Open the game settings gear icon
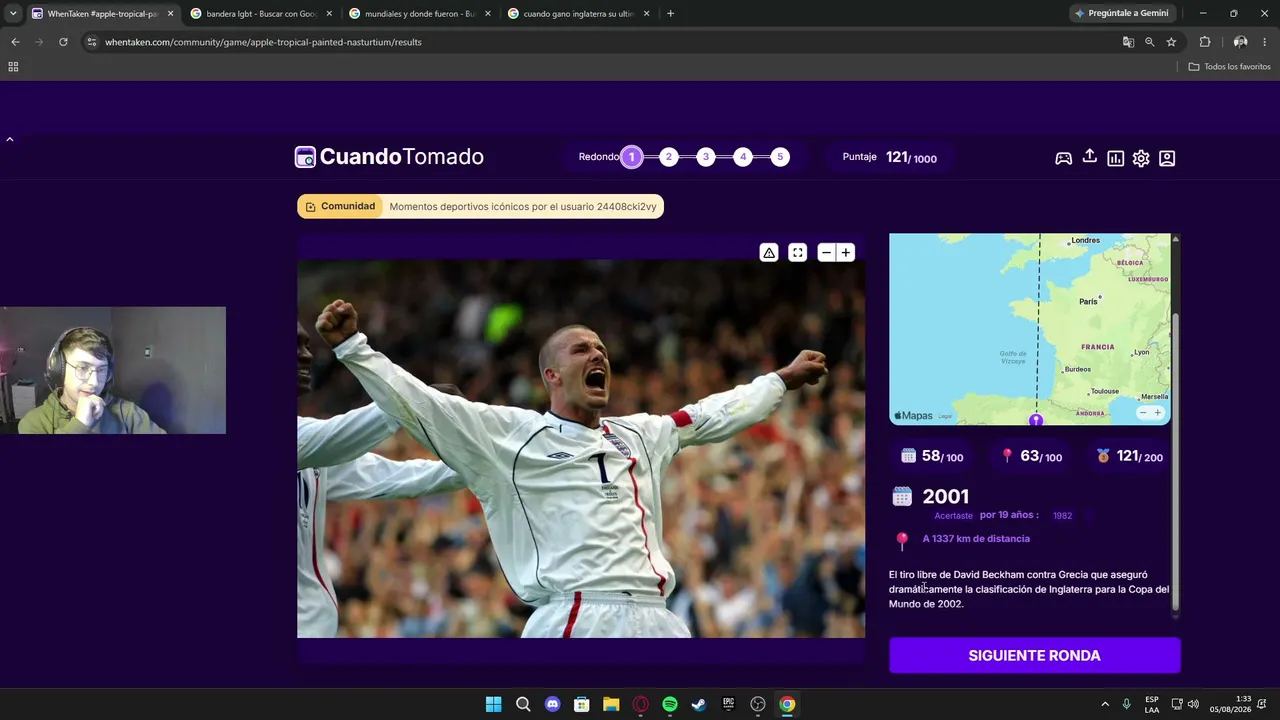Screen dimensions: 1280x720 [x=1141, y=158]
